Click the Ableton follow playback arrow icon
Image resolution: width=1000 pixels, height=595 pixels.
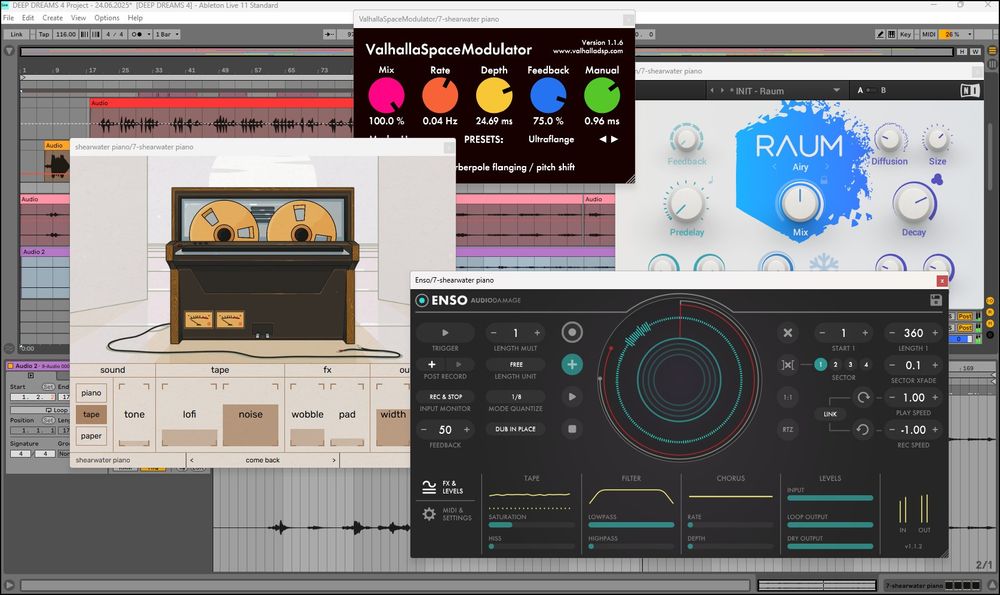[x=329, y=34]
